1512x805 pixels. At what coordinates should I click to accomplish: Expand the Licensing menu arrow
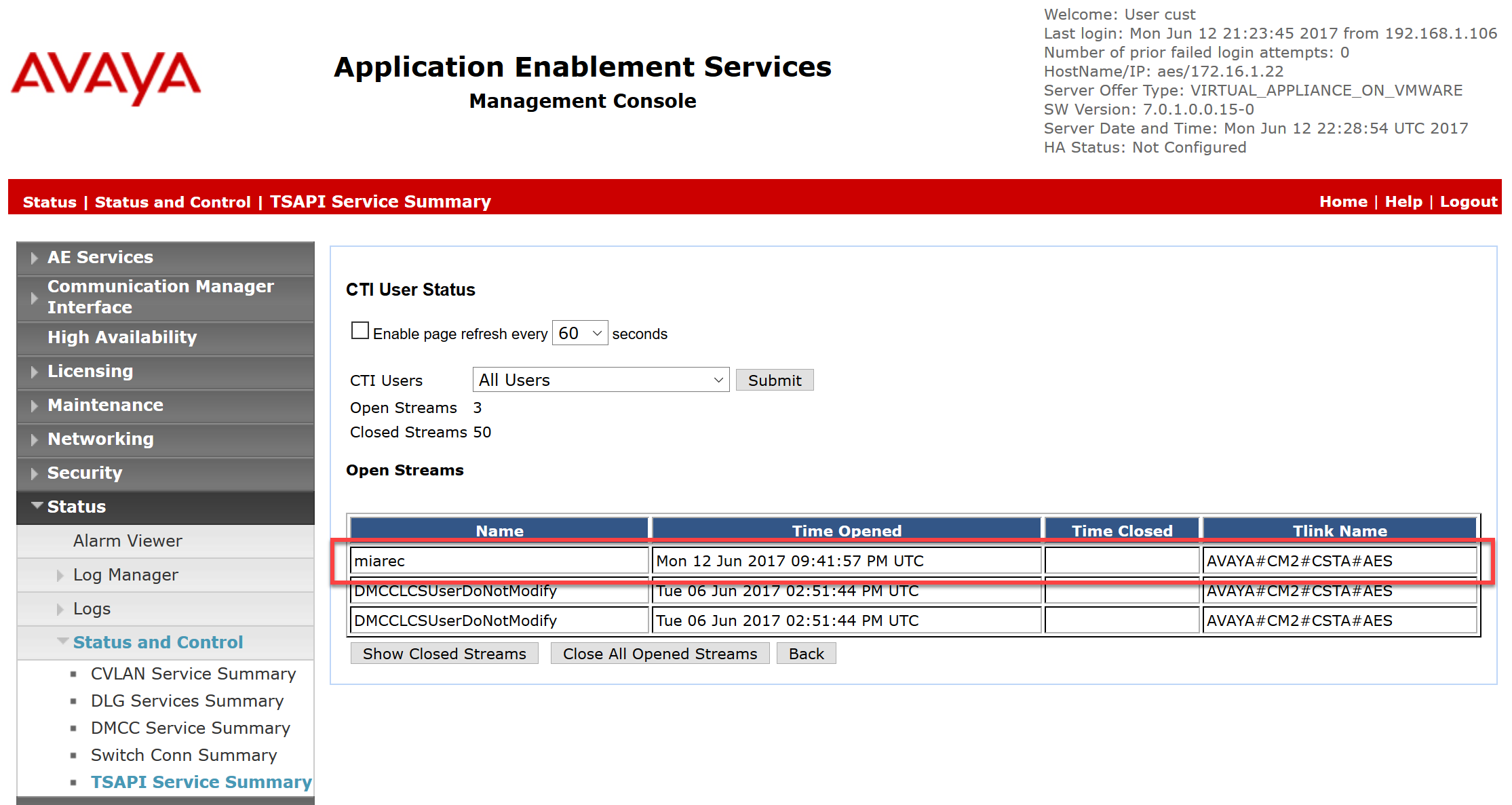(x=34, y=372)
